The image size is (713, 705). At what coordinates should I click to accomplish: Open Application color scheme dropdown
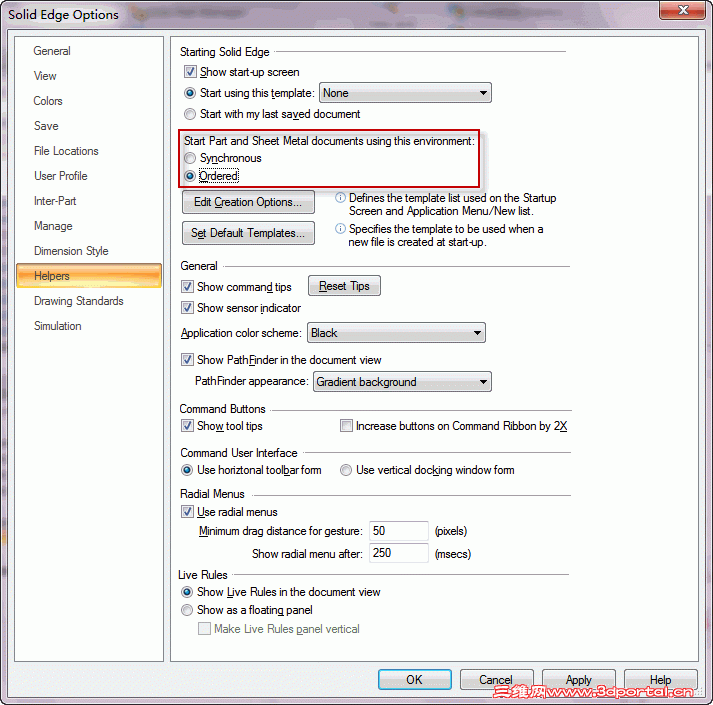pyautogui.click(x=396, y=333)
